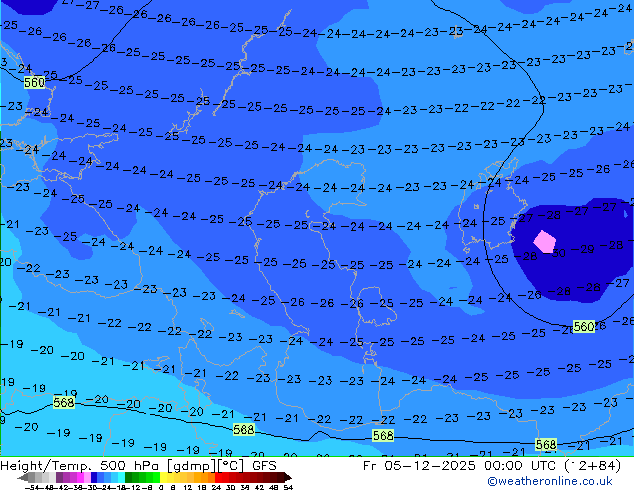This screenshot has height=490, width=634.
Task: Click the dark blue swatch in the color legend
Action: (94, 477)
